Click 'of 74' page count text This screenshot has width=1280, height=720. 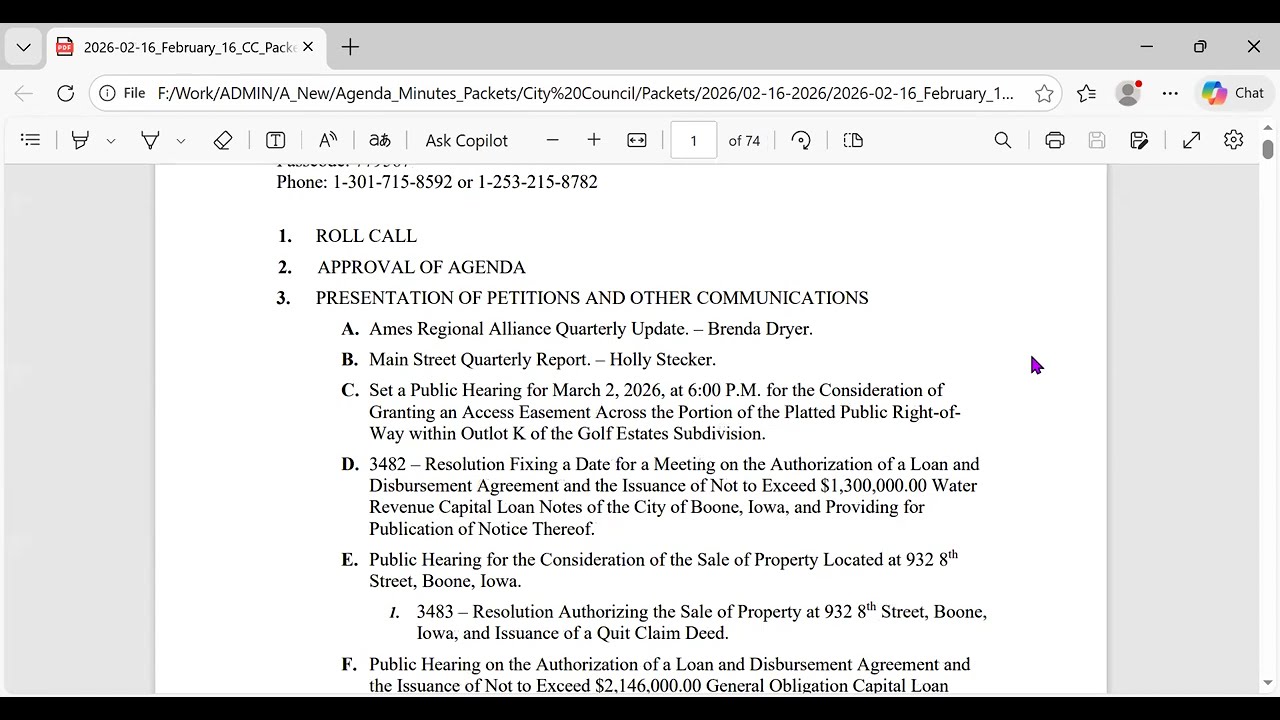pyautogui.click(x=744, y=141)
